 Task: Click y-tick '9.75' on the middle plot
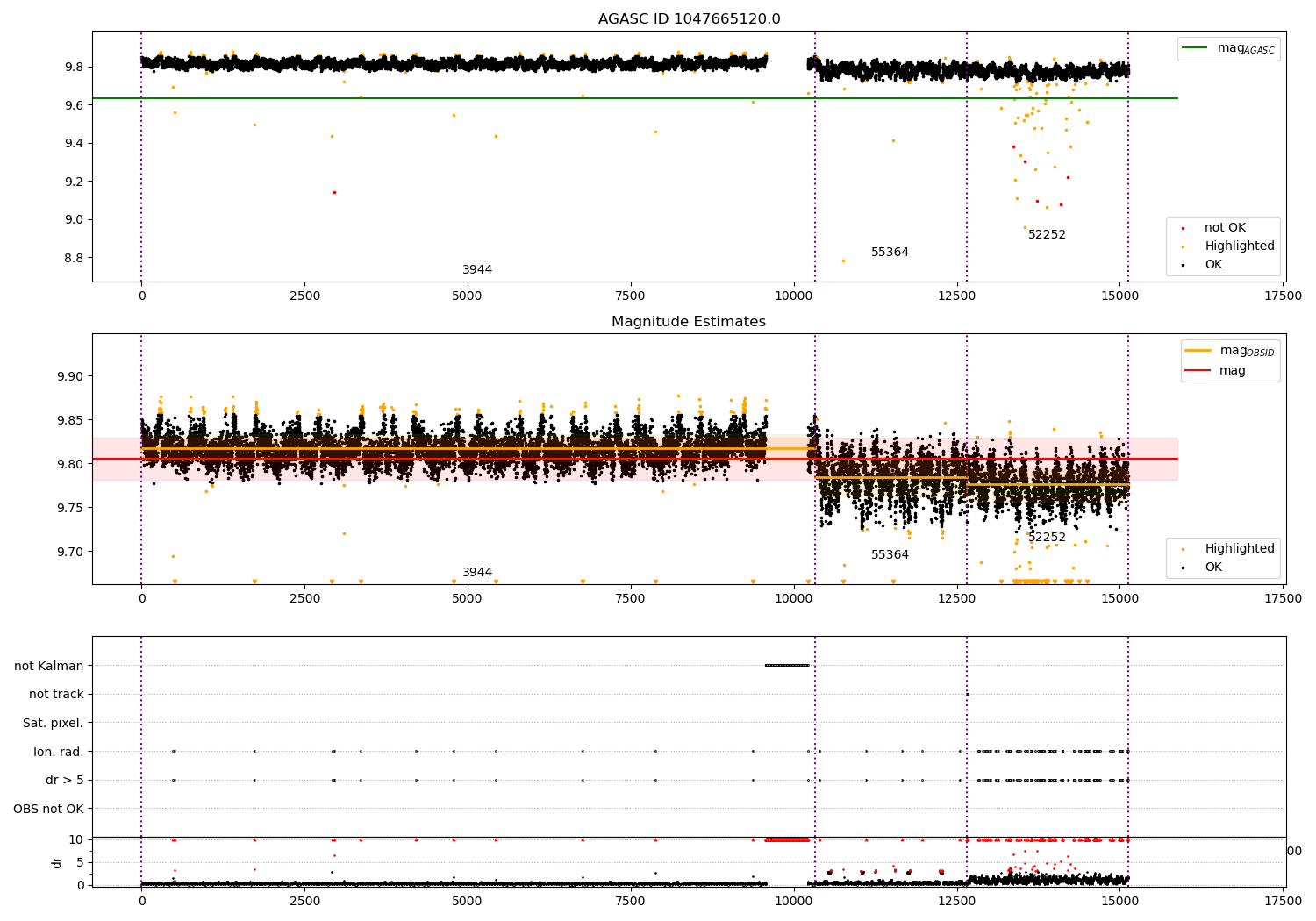coord(70,508)
